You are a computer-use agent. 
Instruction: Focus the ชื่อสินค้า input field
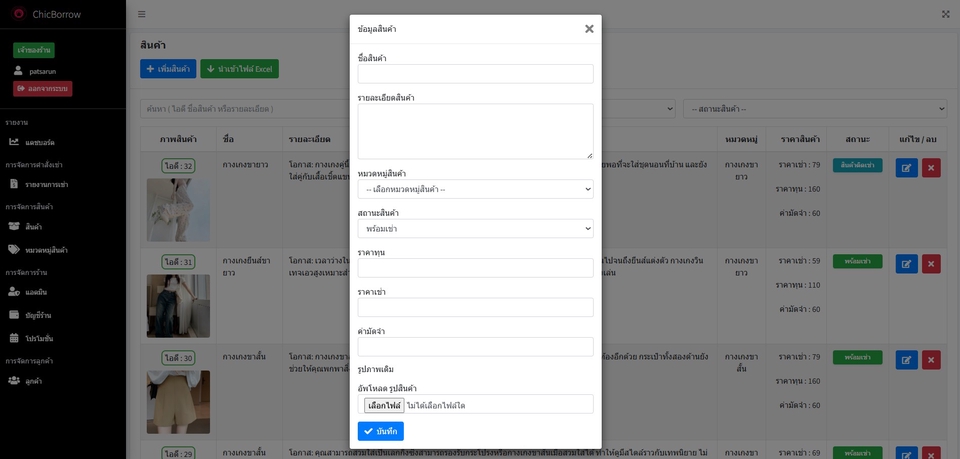click(476, 74)
